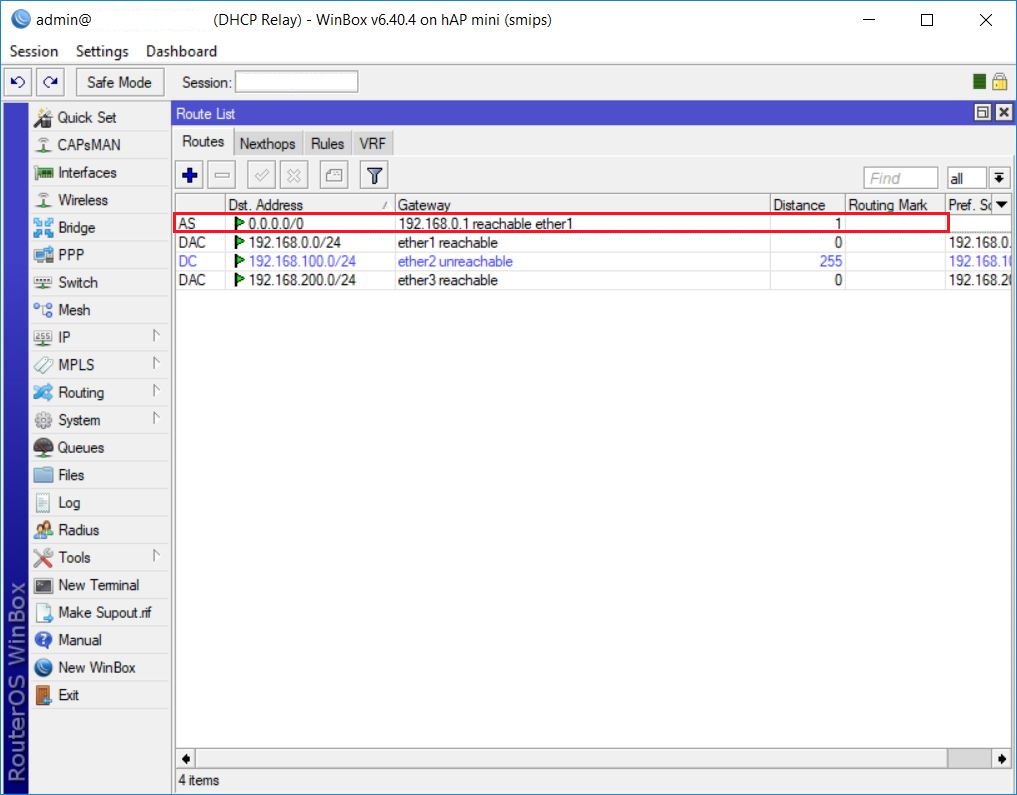Click the remove route minus button

coord(222,175)
